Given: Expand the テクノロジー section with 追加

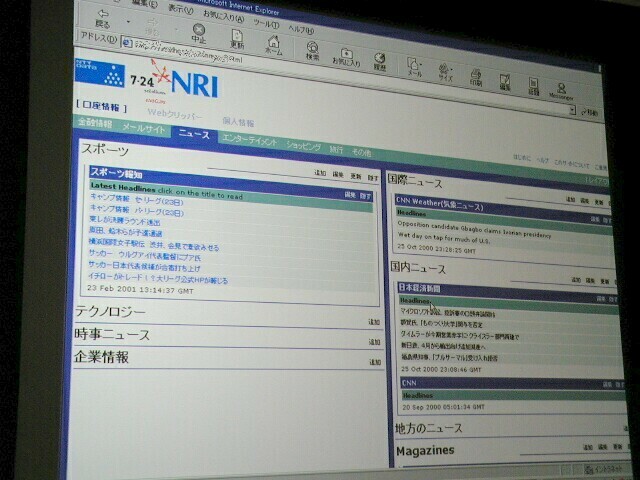Looking at the screenshot, I should pyautogui.click(x=374, y=323).
